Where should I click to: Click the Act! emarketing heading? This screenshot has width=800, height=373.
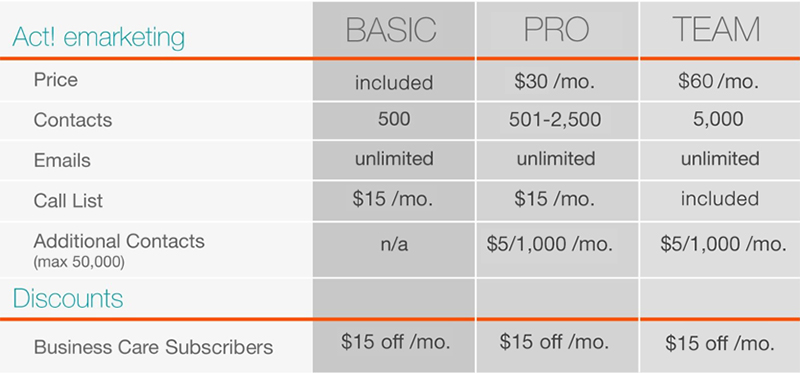click(x=98, y=37)
